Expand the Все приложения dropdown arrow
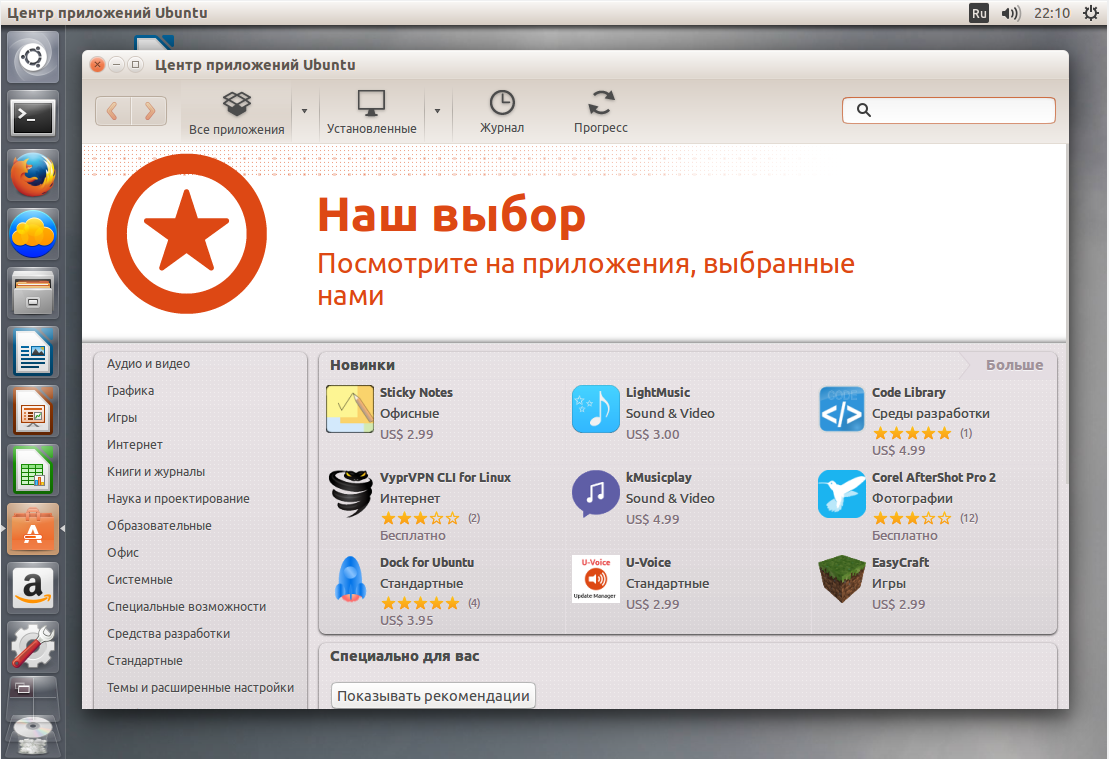The image size is (1109, 759). (305, 111)
